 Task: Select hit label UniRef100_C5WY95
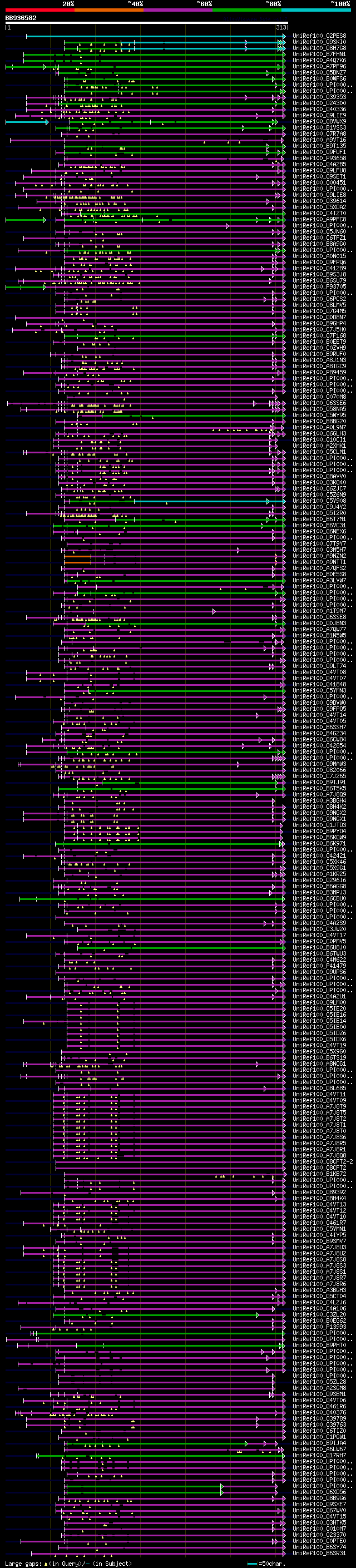tap(319, 415)
